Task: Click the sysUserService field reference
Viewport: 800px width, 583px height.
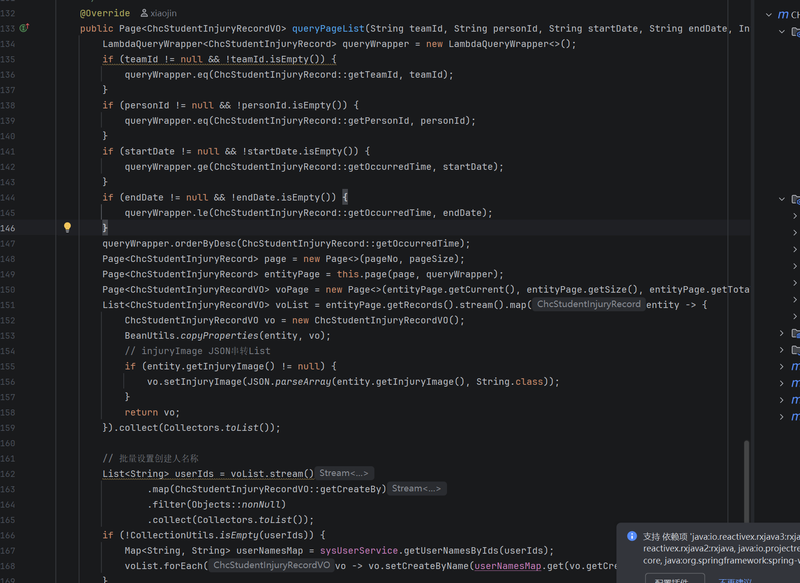Action: pos(359,550)
